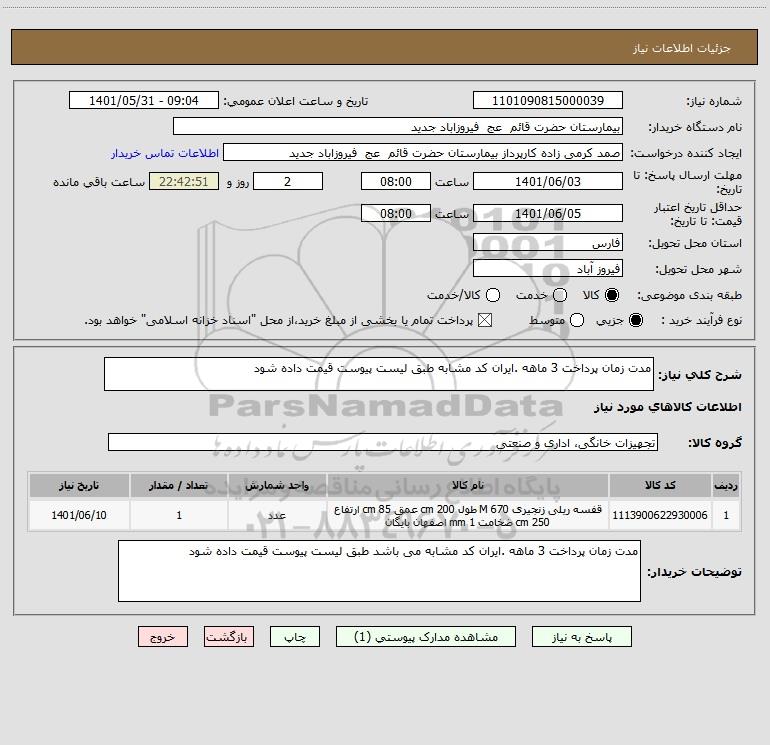Select the خدمت radio button

(x=560, y=295)
